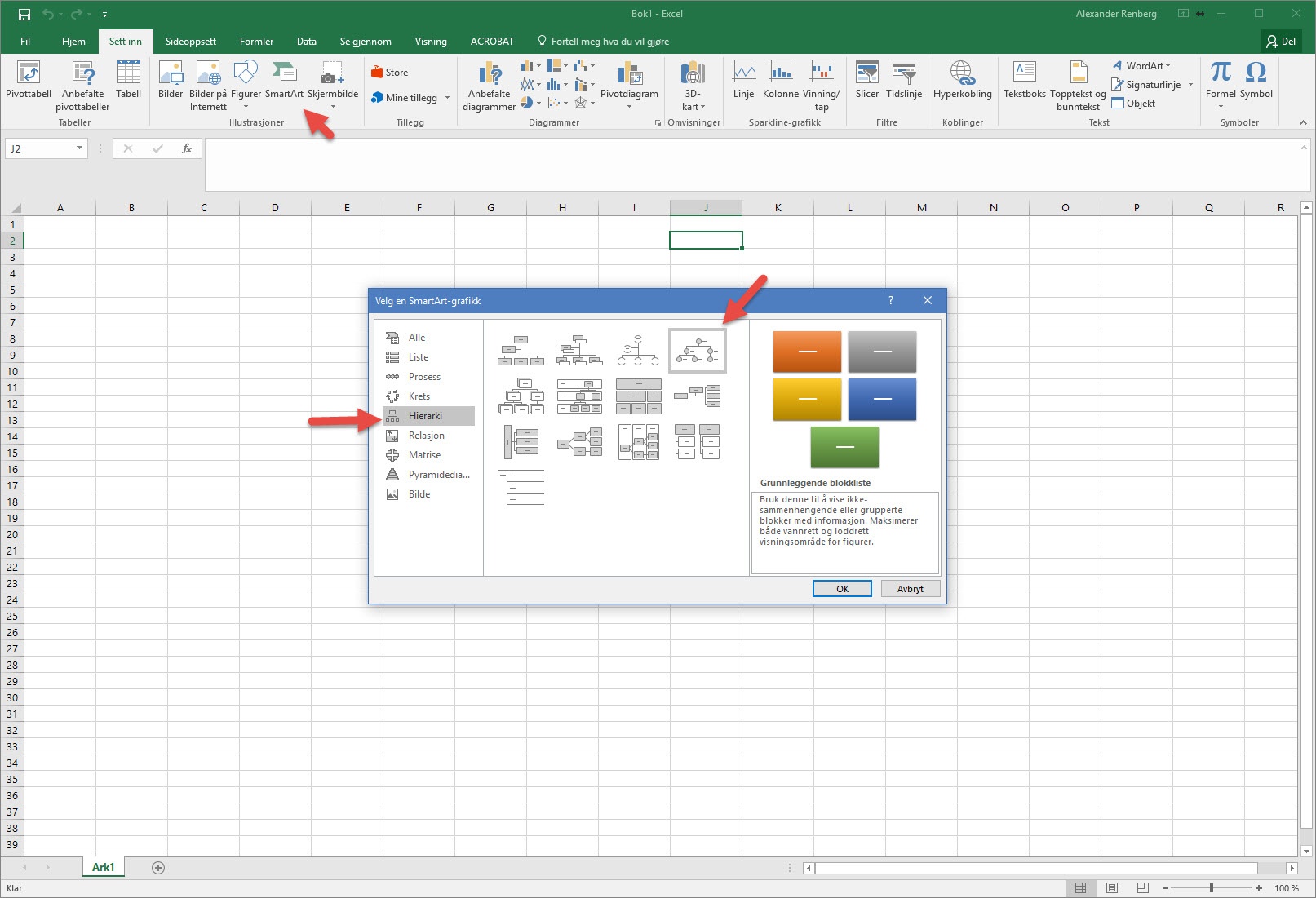Viewport: 1316px width, 898px height.
Task: Insert a Kolonne sparkline
Action: click(781, 80)
